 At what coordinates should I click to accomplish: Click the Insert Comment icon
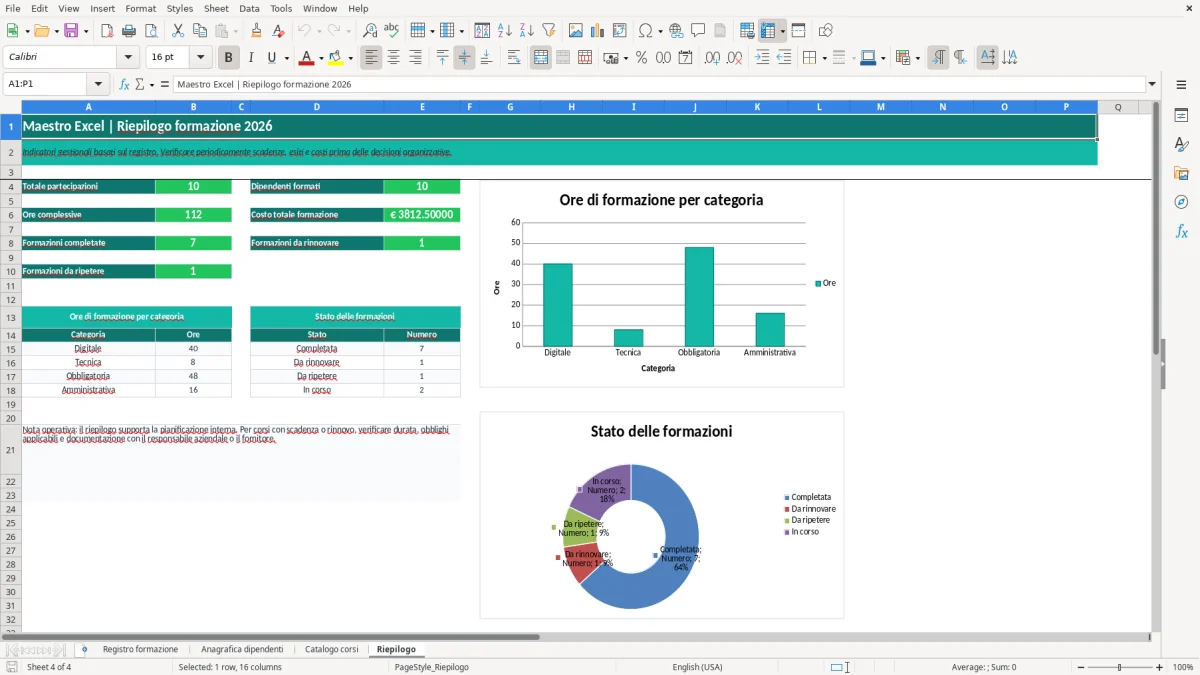coord(698,31)
